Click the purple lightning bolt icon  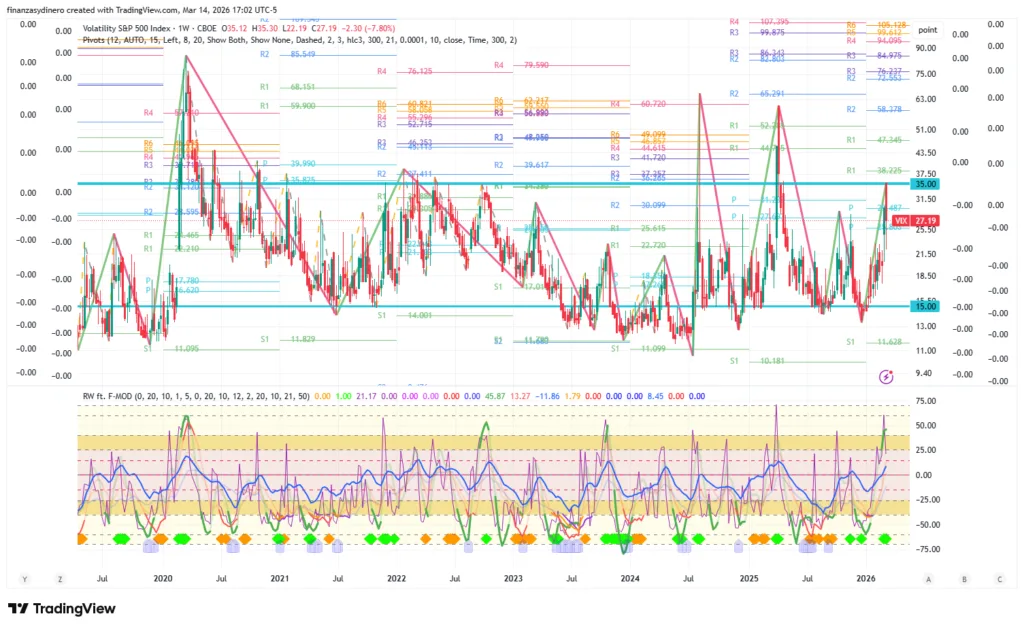[x=885, y=376]
